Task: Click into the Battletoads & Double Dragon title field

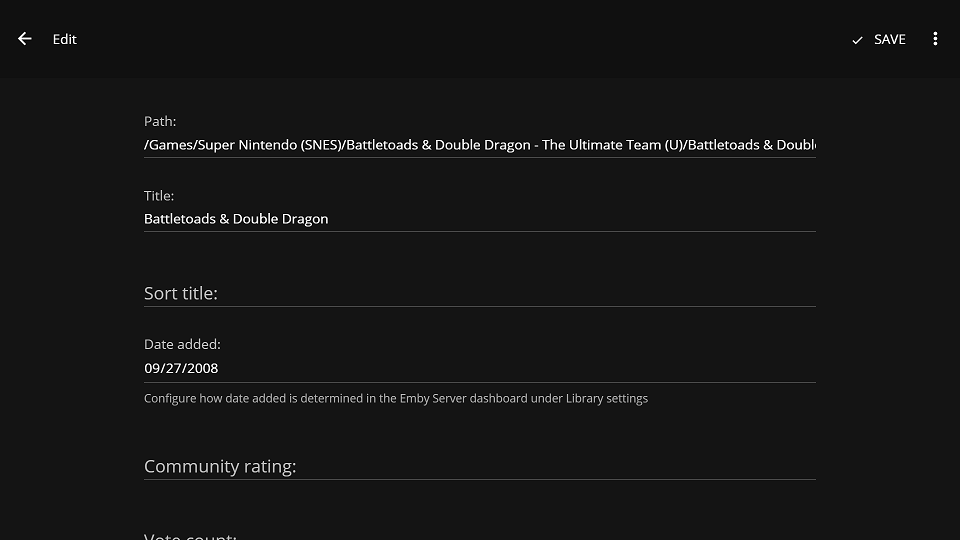Action: coord(480,219)
